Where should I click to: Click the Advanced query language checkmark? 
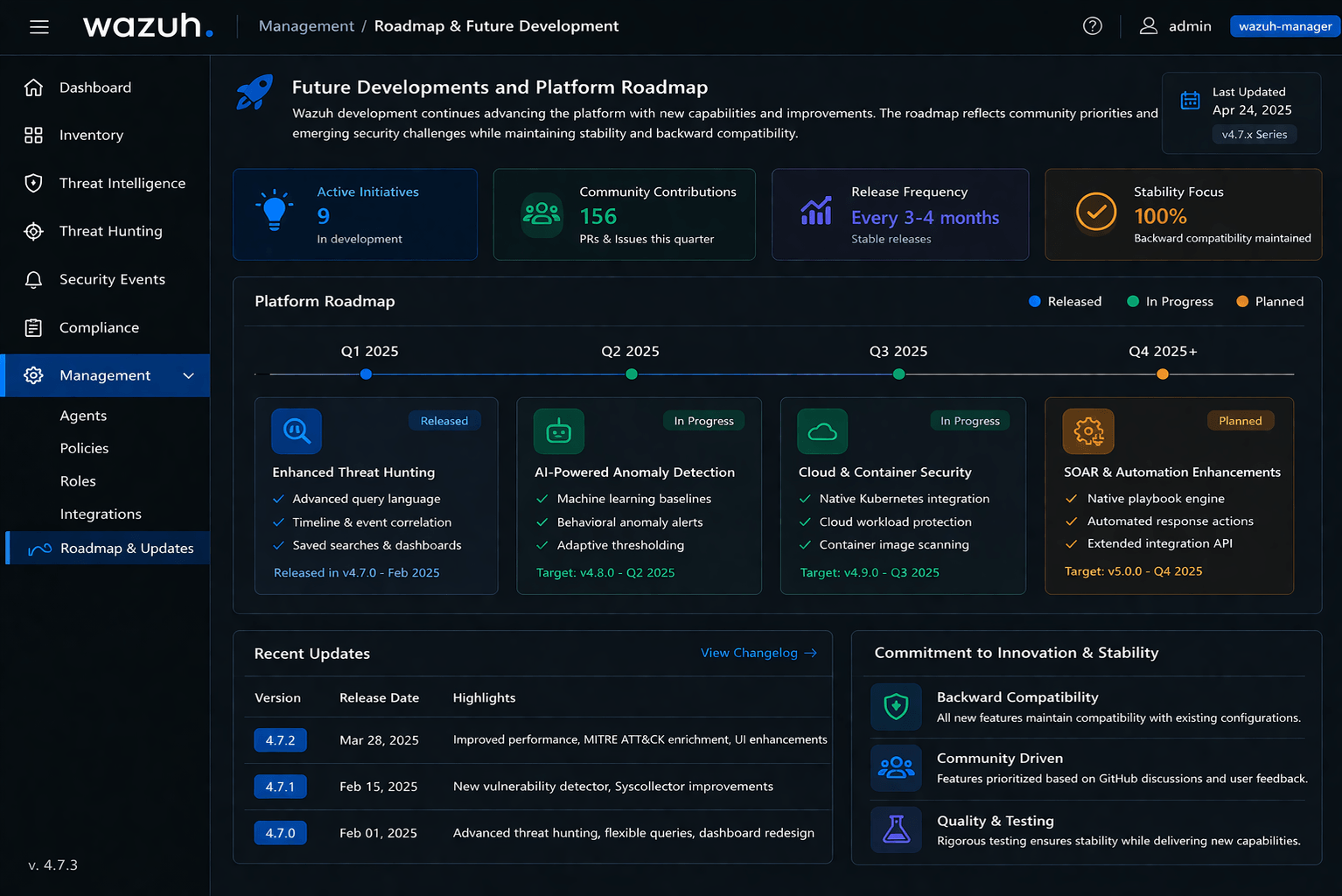pyautogui.click(x=278, y=499)
